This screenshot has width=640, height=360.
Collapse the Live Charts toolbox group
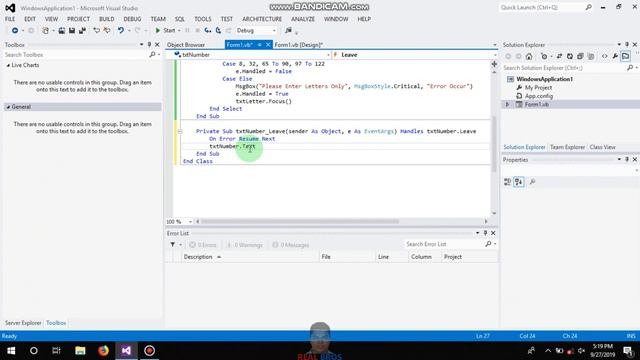pos(8,65)
